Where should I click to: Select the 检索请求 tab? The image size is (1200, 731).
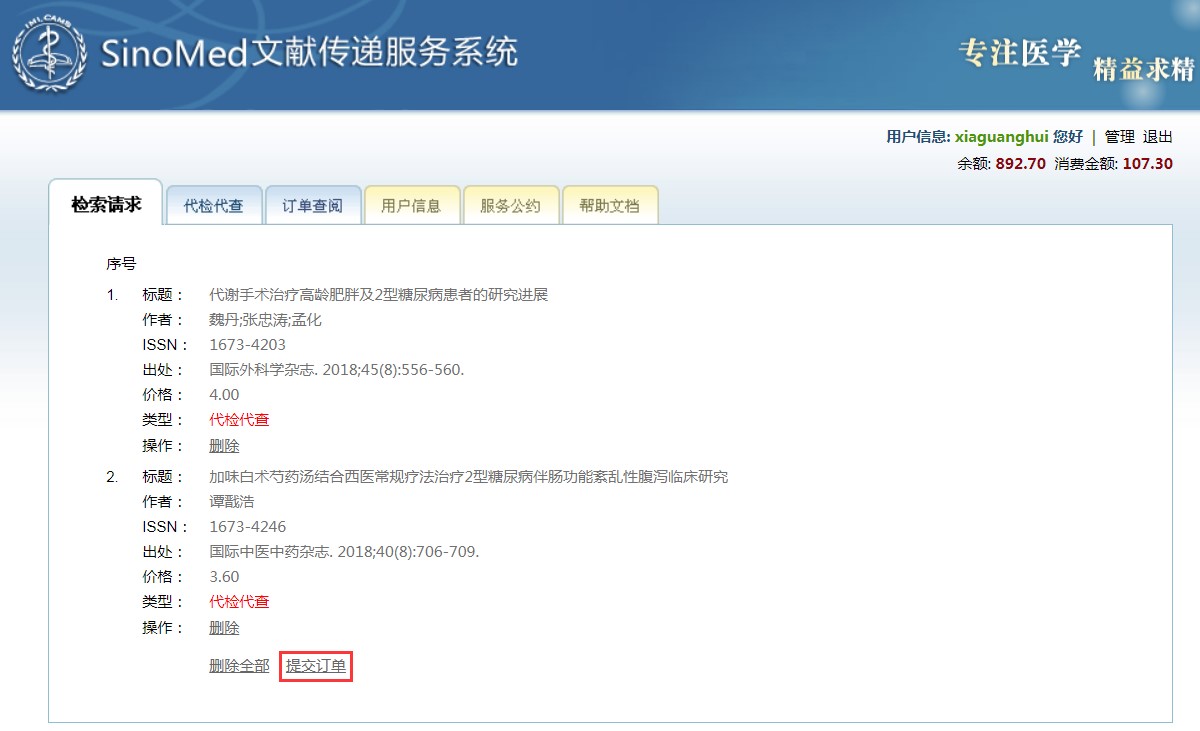106,204
